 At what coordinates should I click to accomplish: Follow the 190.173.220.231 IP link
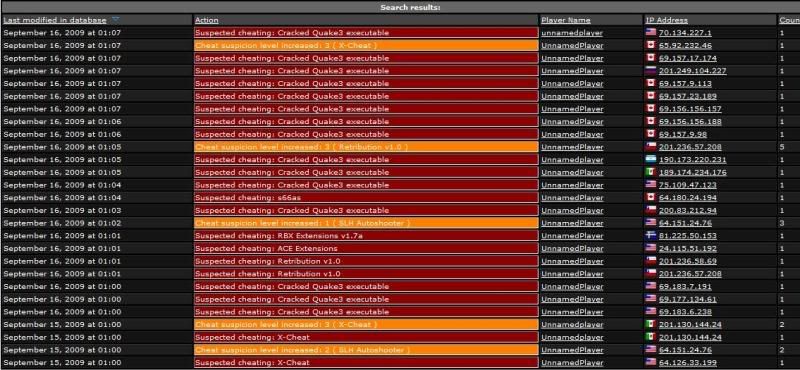[x=692, y=160]
